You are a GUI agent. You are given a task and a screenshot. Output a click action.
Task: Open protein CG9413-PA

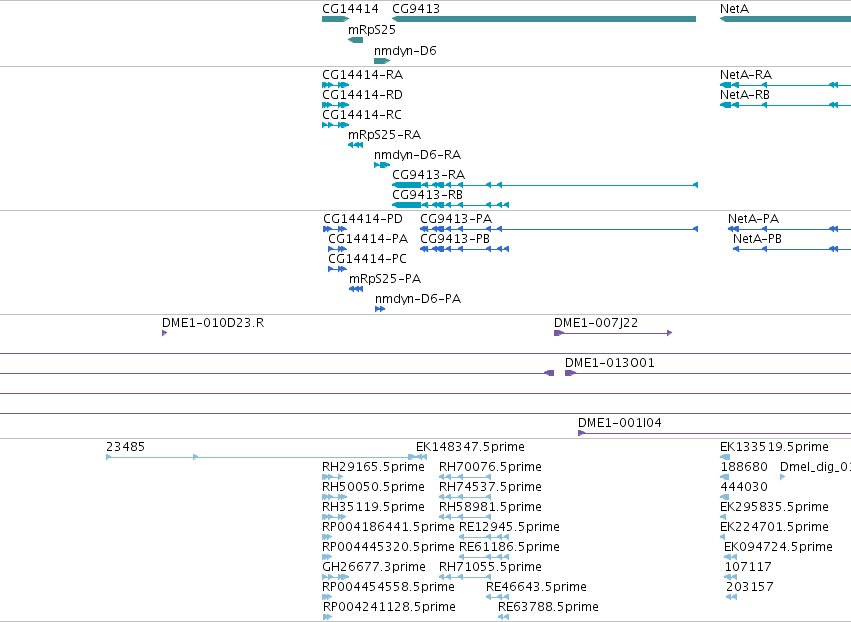click(456, 219)
